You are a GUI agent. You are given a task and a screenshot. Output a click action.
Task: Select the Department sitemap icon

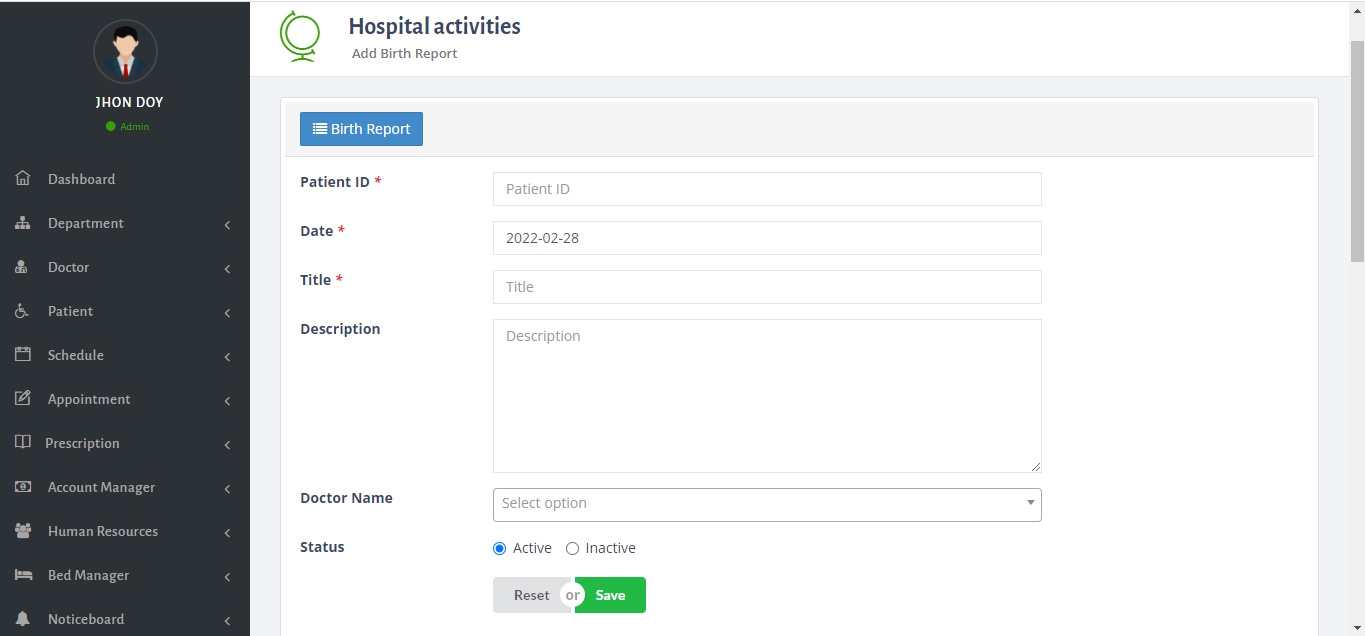[22, 222]
